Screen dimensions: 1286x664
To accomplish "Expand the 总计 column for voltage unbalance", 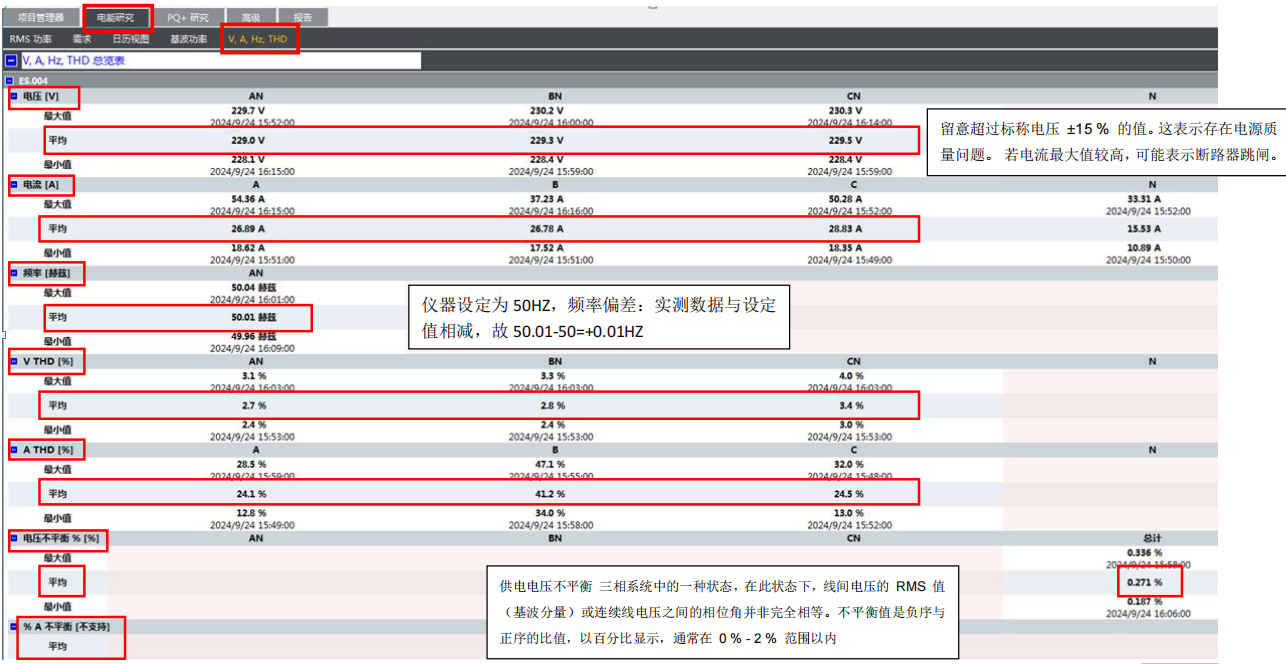I will click(1151, 538).
